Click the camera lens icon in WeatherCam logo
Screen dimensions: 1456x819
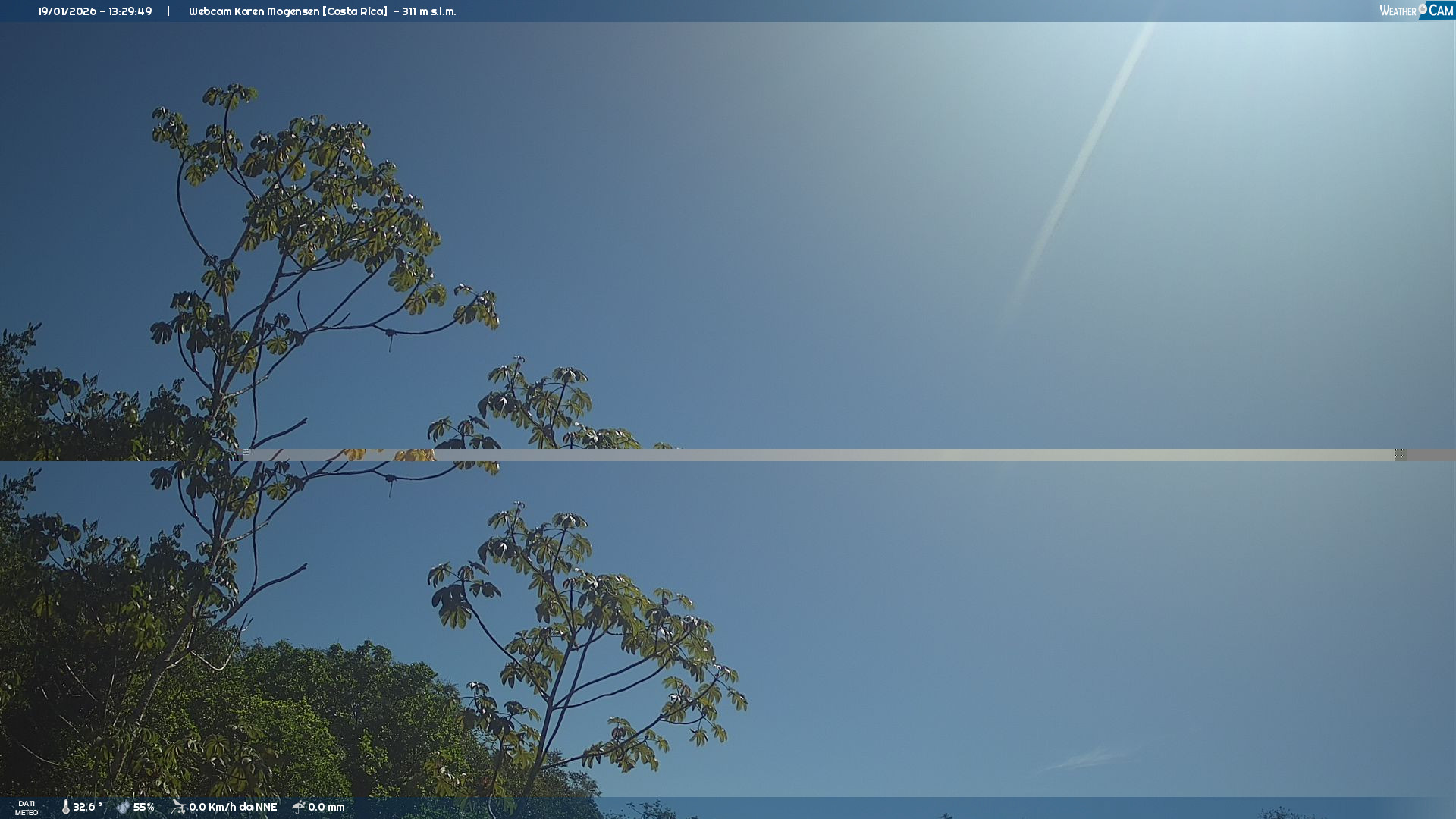pyautogui.click(x=1423, y=8)
